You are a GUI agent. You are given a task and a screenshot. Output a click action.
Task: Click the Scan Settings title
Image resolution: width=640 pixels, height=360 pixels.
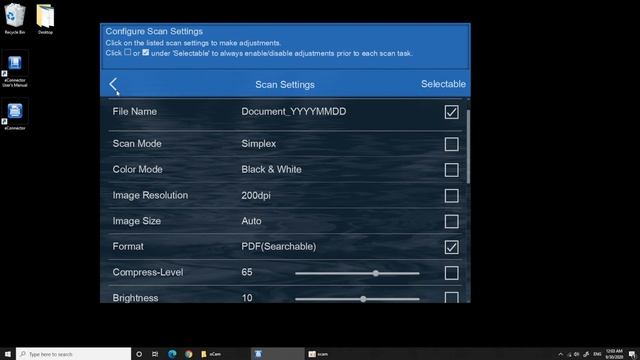(285, 84)
